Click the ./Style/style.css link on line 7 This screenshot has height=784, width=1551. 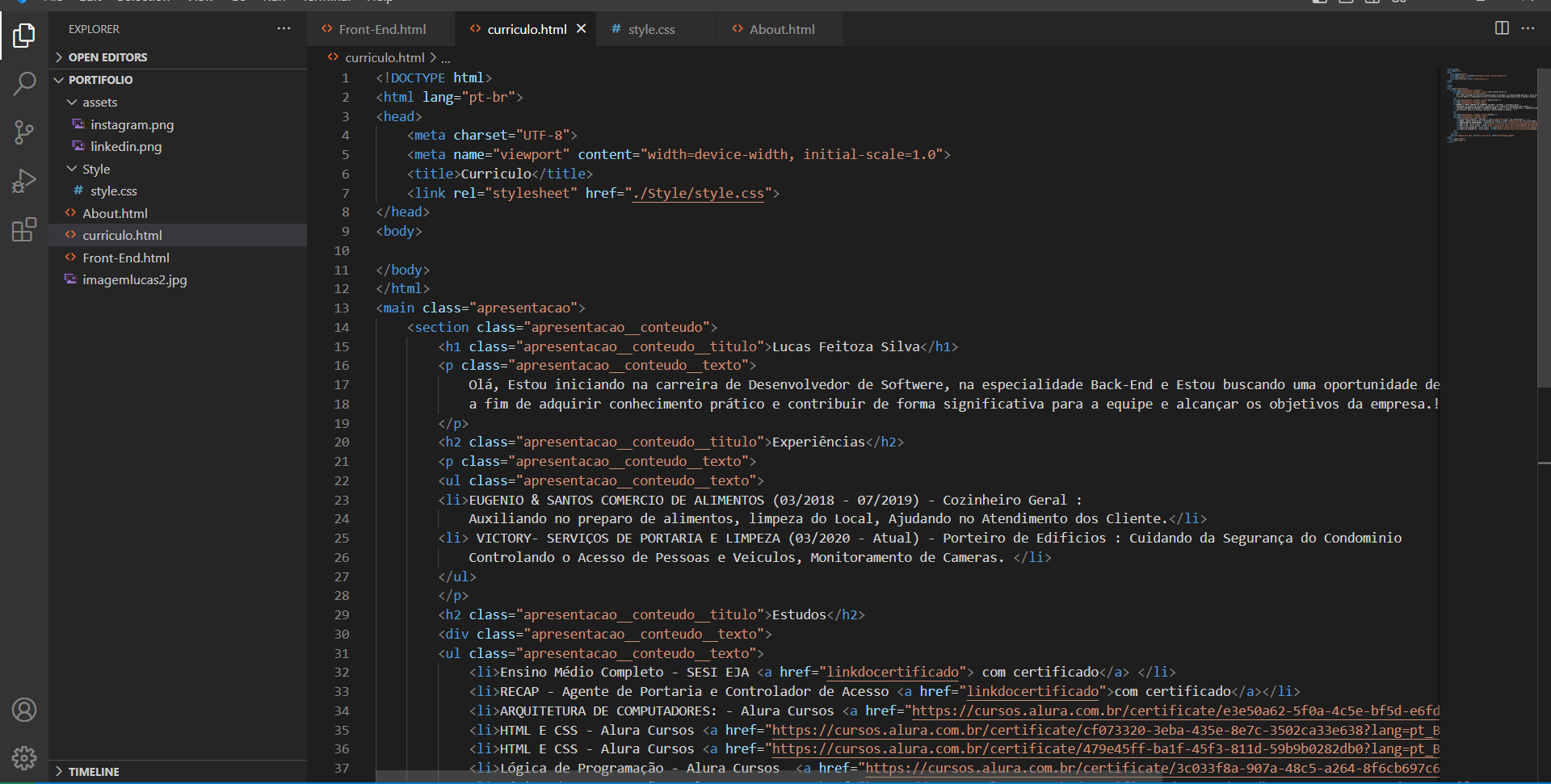tap(698, 193)
